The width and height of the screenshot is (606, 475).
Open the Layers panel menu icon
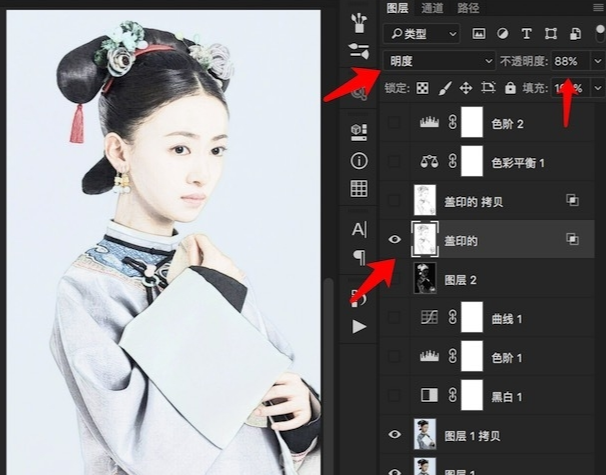pyautogui.click(x=598, y=8)
